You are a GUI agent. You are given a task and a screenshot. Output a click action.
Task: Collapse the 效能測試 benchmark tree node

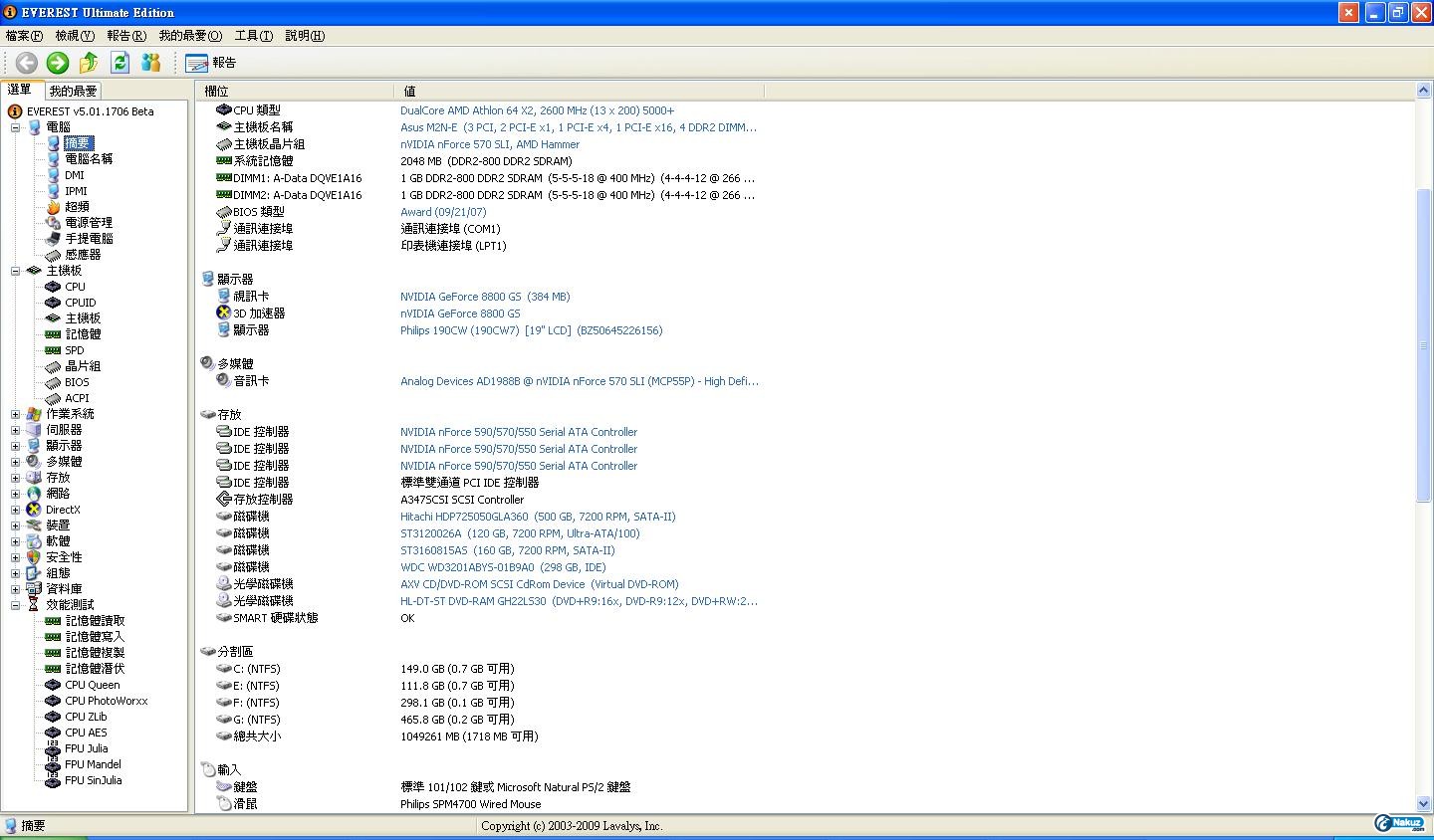pos(16,605)
